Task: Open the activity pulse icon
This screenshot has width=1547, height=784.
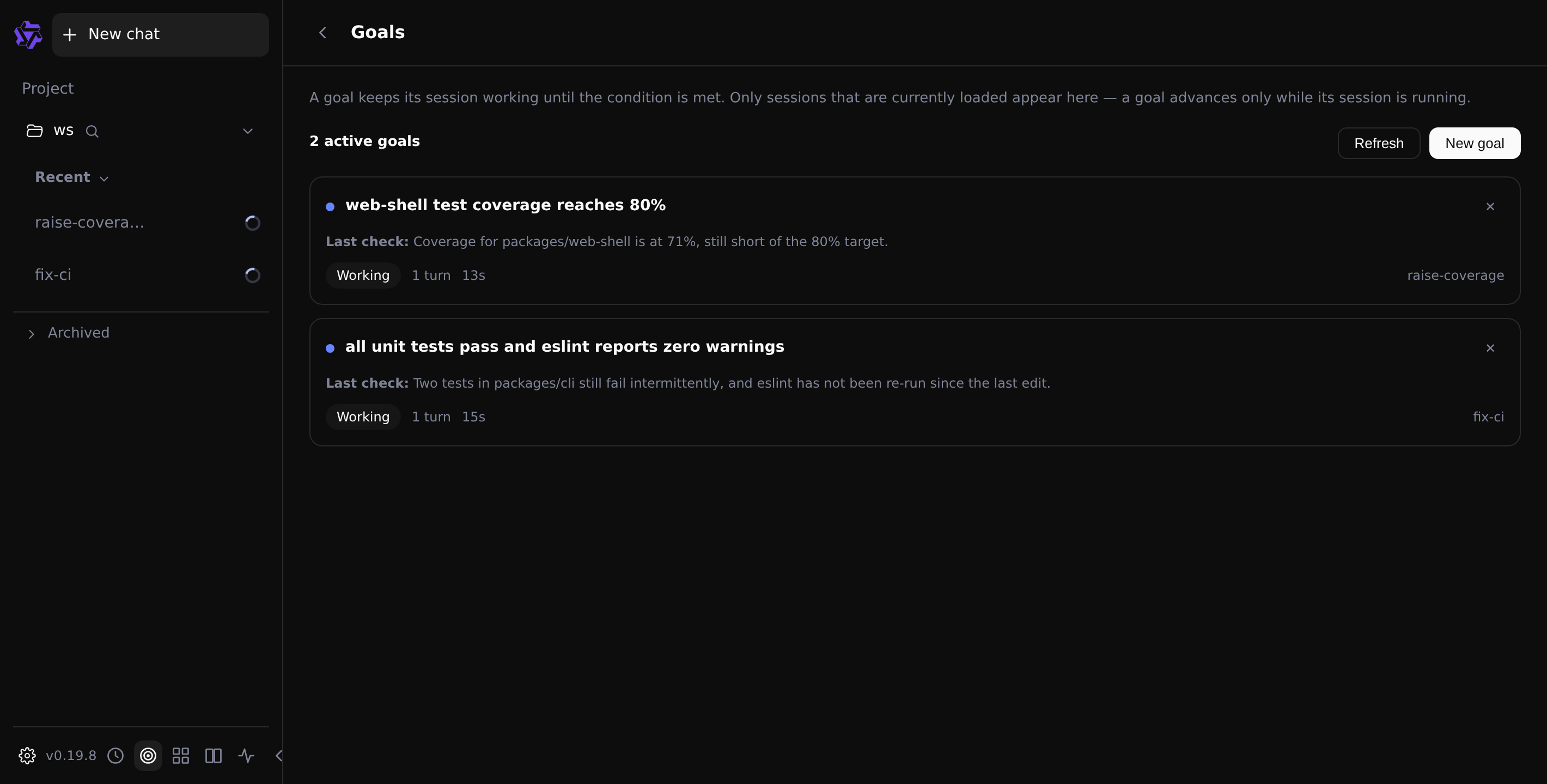Action: pyautogui.click(x=246, y=755)
